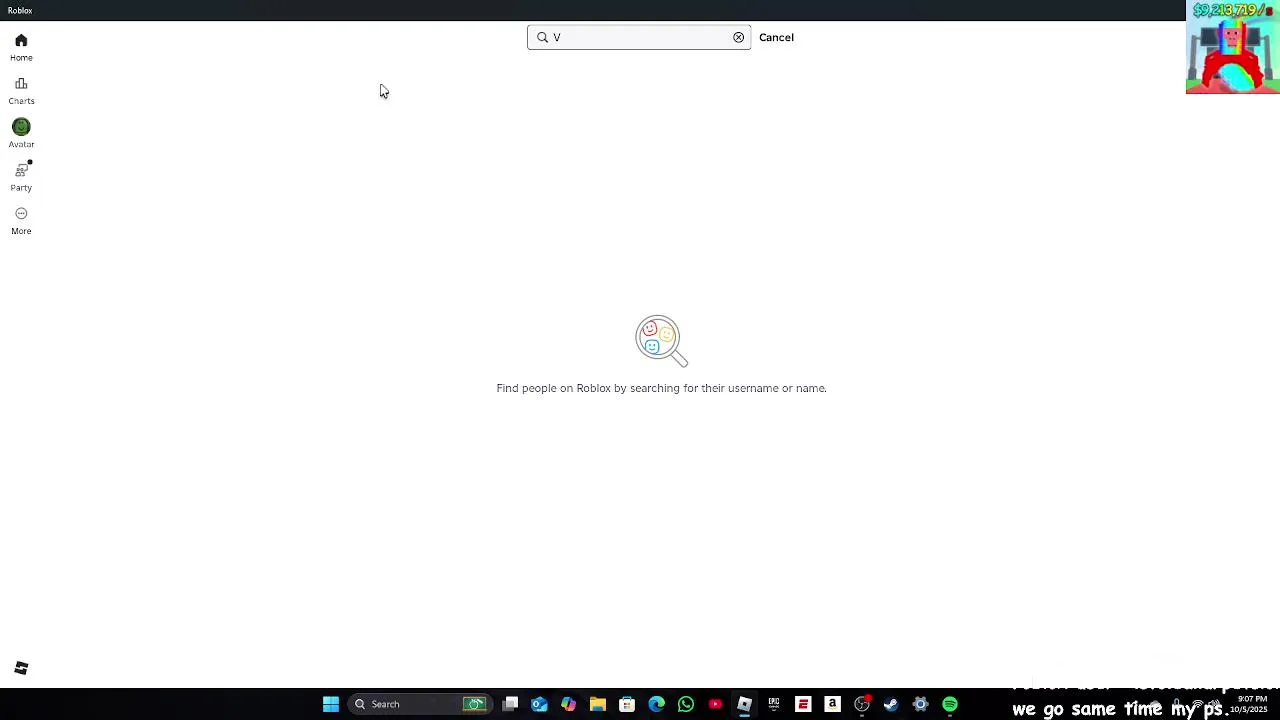The width and height of the screenshot is (1280, 720).
Task: Open the Party panel
Action: tap(21, 177)
